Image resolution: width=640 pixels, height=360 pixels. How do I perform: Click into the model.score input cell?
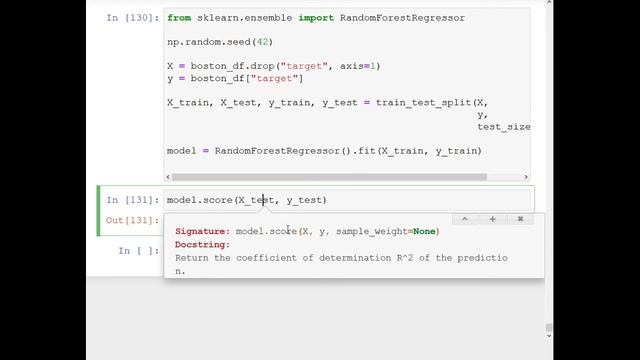click(347, 200)
